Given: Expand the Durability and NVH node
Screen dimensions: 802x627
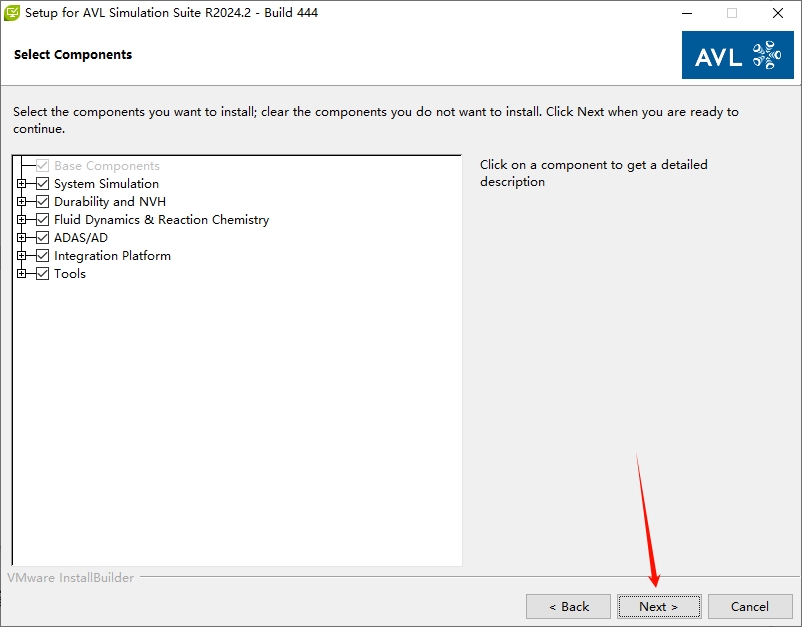Looking at the screenshot, I should click(22, 202).
